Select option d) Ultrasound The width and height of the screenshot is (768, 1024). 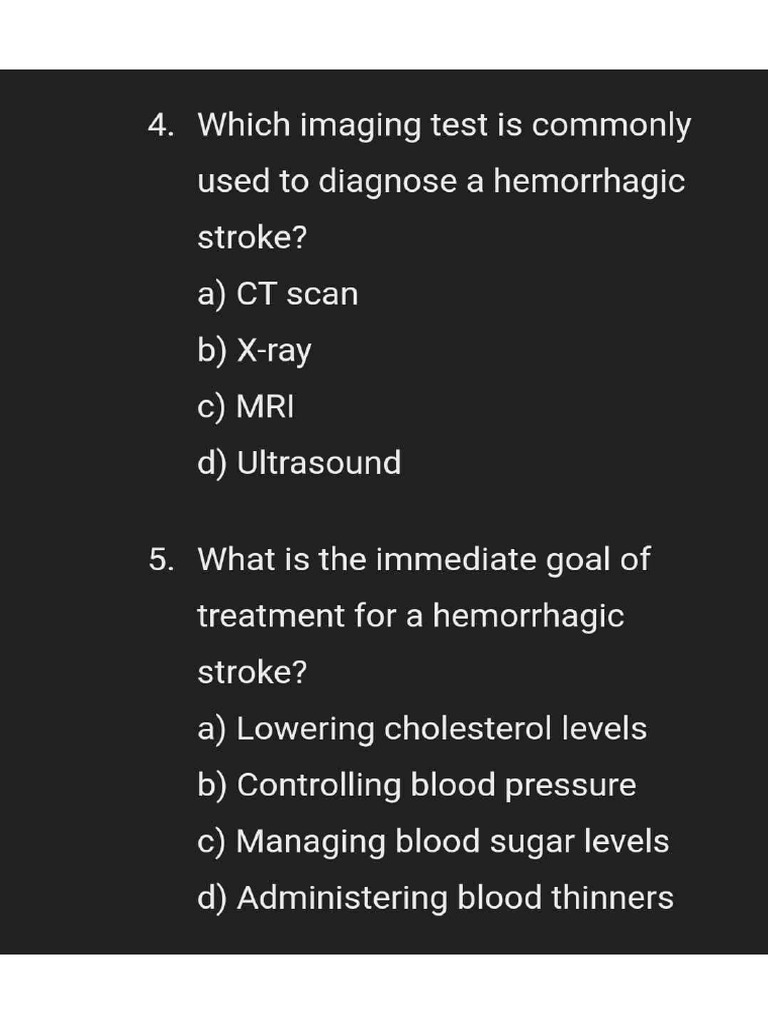point(299,462)
